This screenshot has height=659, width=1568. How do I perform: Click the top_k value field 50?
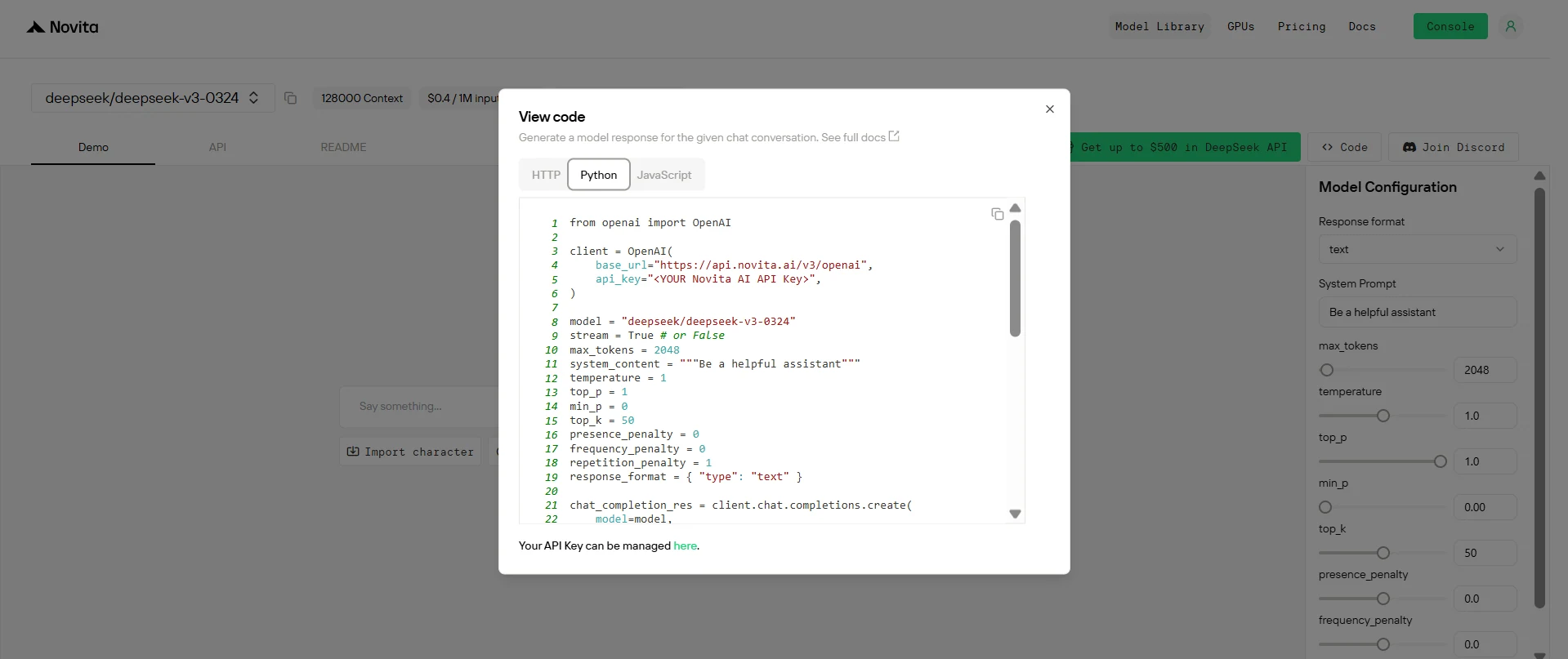pyautogui.click(x=1485, y=553)
